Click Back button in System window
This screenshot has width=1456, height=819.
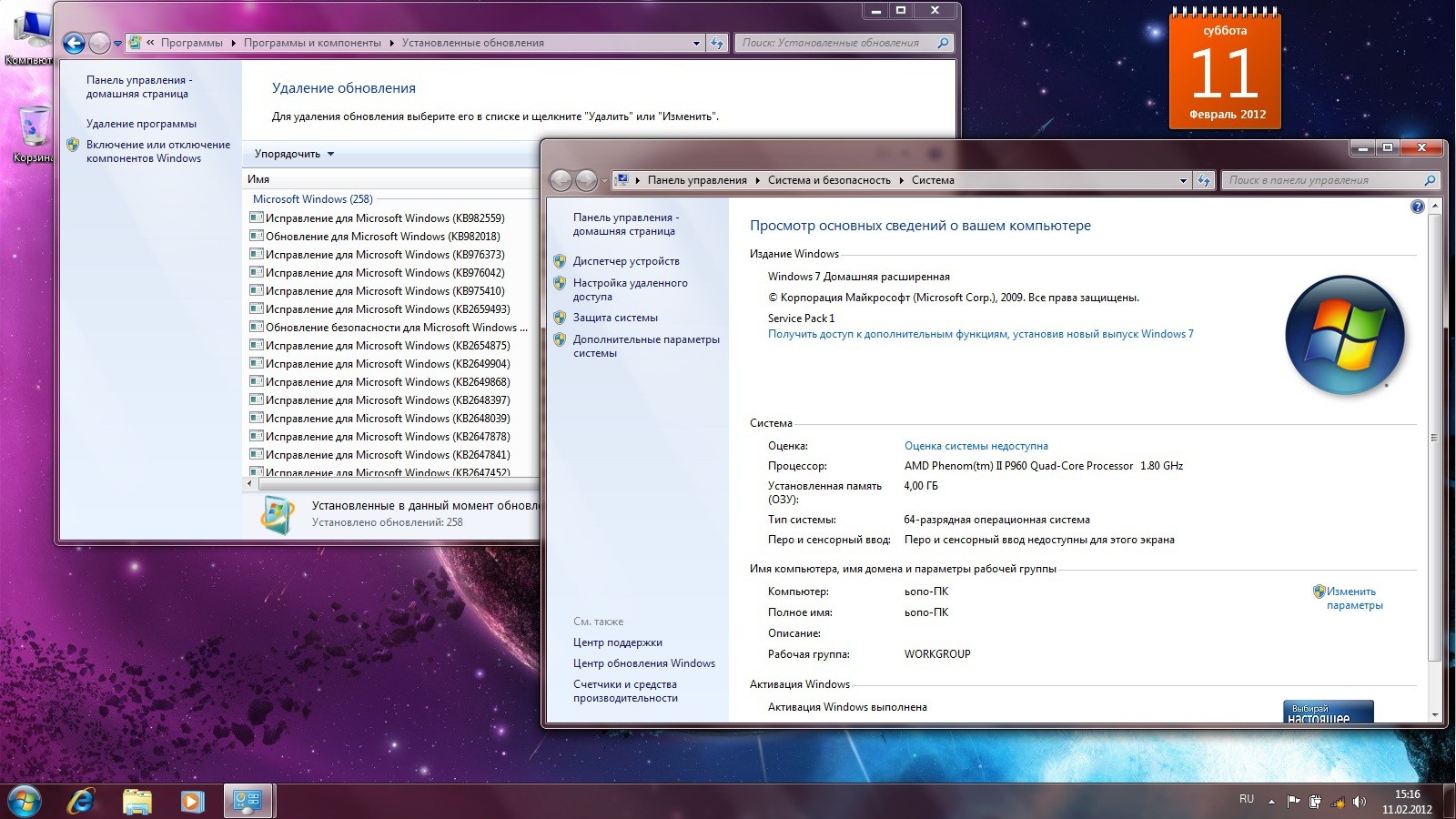pos(561,181)
